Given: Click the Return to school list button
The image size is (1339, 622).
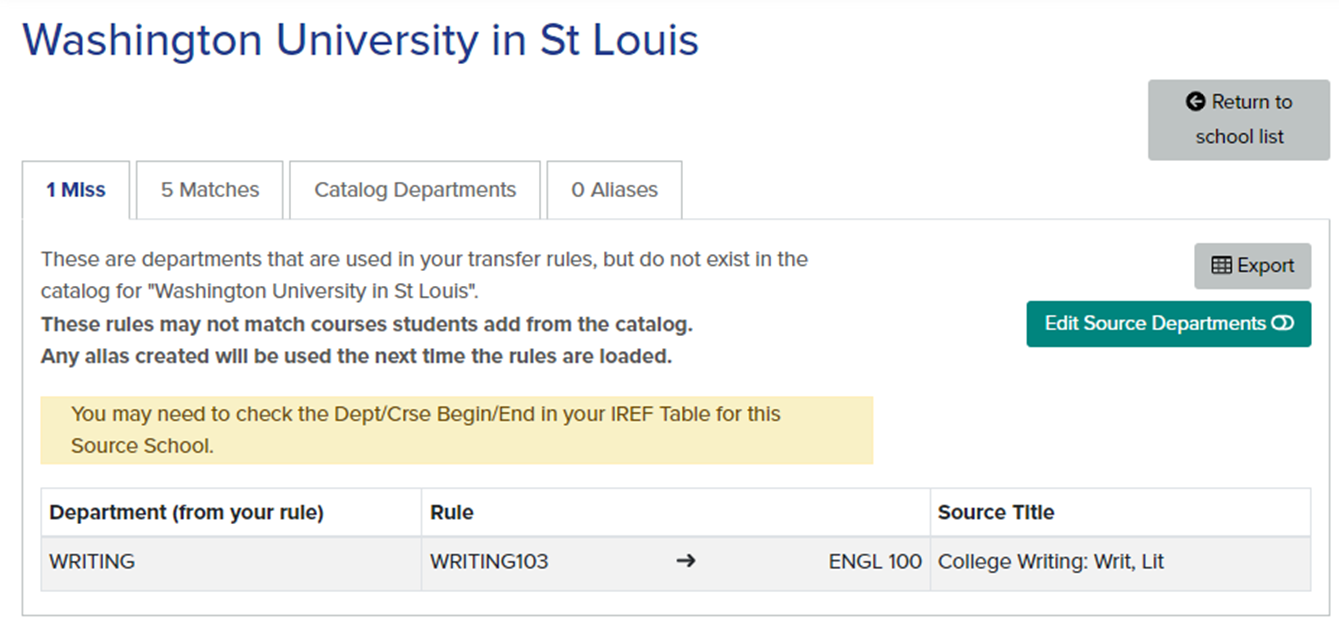Looking at the screenshot, I should [1238, 120].
